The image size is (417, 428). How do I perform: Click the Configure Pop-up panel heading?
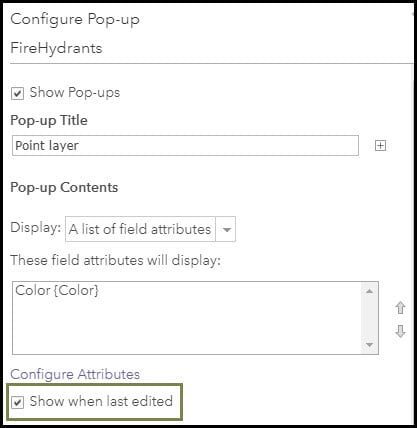coord(75,19)
